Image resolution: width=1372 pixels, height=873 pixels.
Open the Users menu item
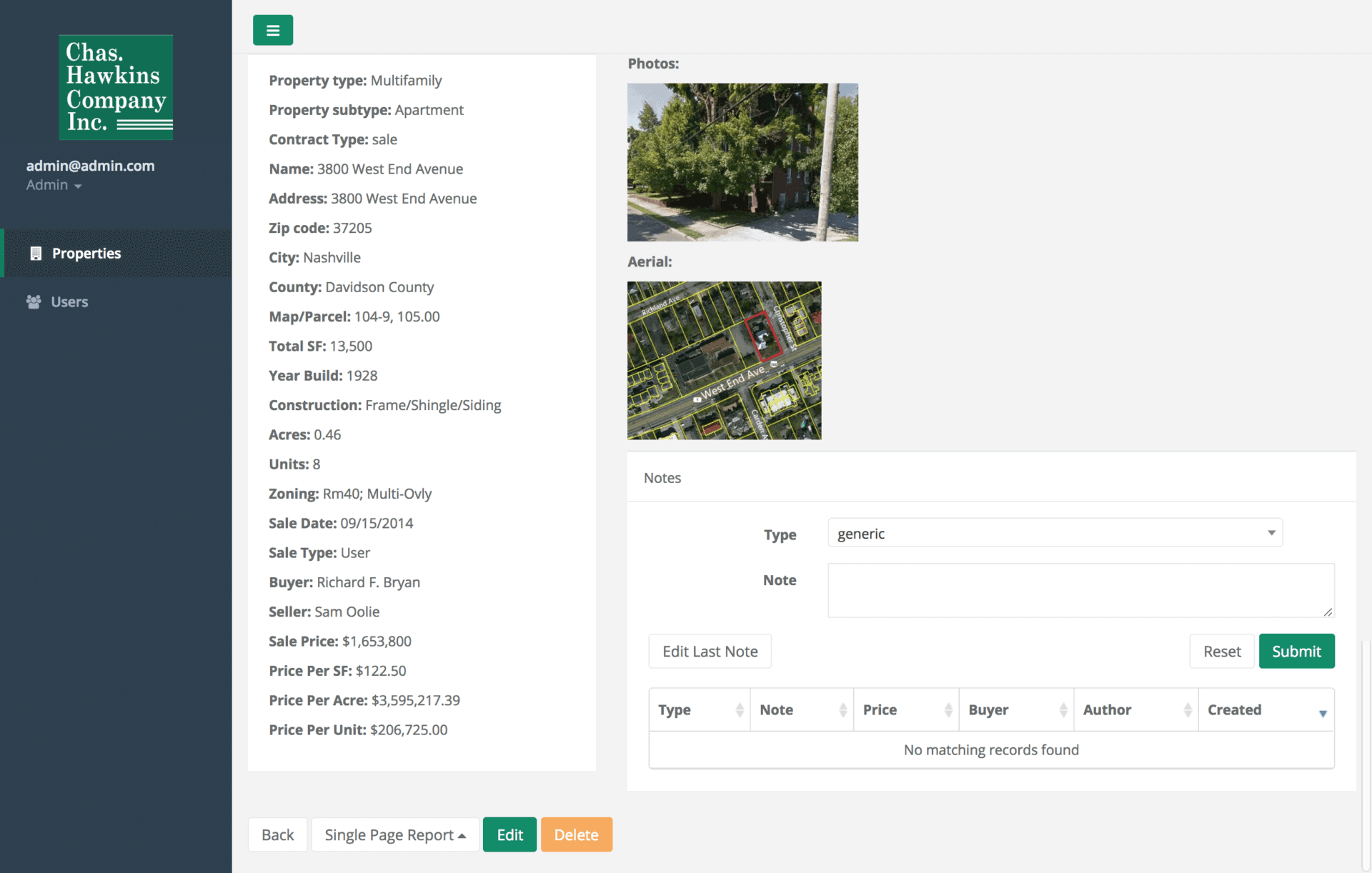69,302
